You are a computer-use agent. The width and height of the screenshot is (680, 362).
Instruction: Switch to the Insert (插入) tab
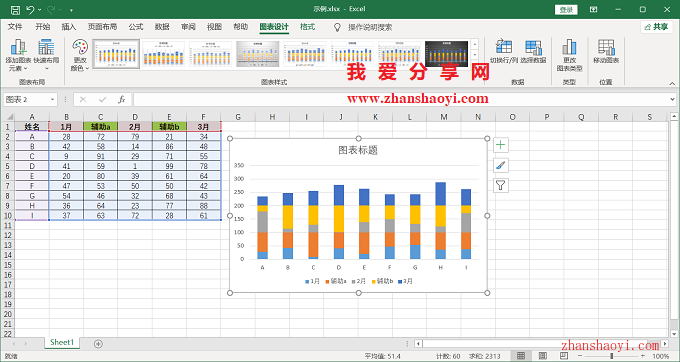[69, 27]
